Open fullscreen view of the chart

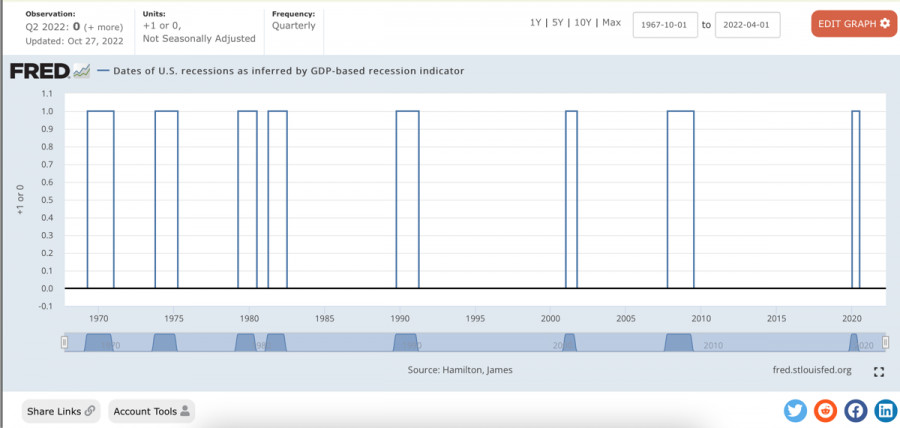pyautogui.click(x=879, y=372)
